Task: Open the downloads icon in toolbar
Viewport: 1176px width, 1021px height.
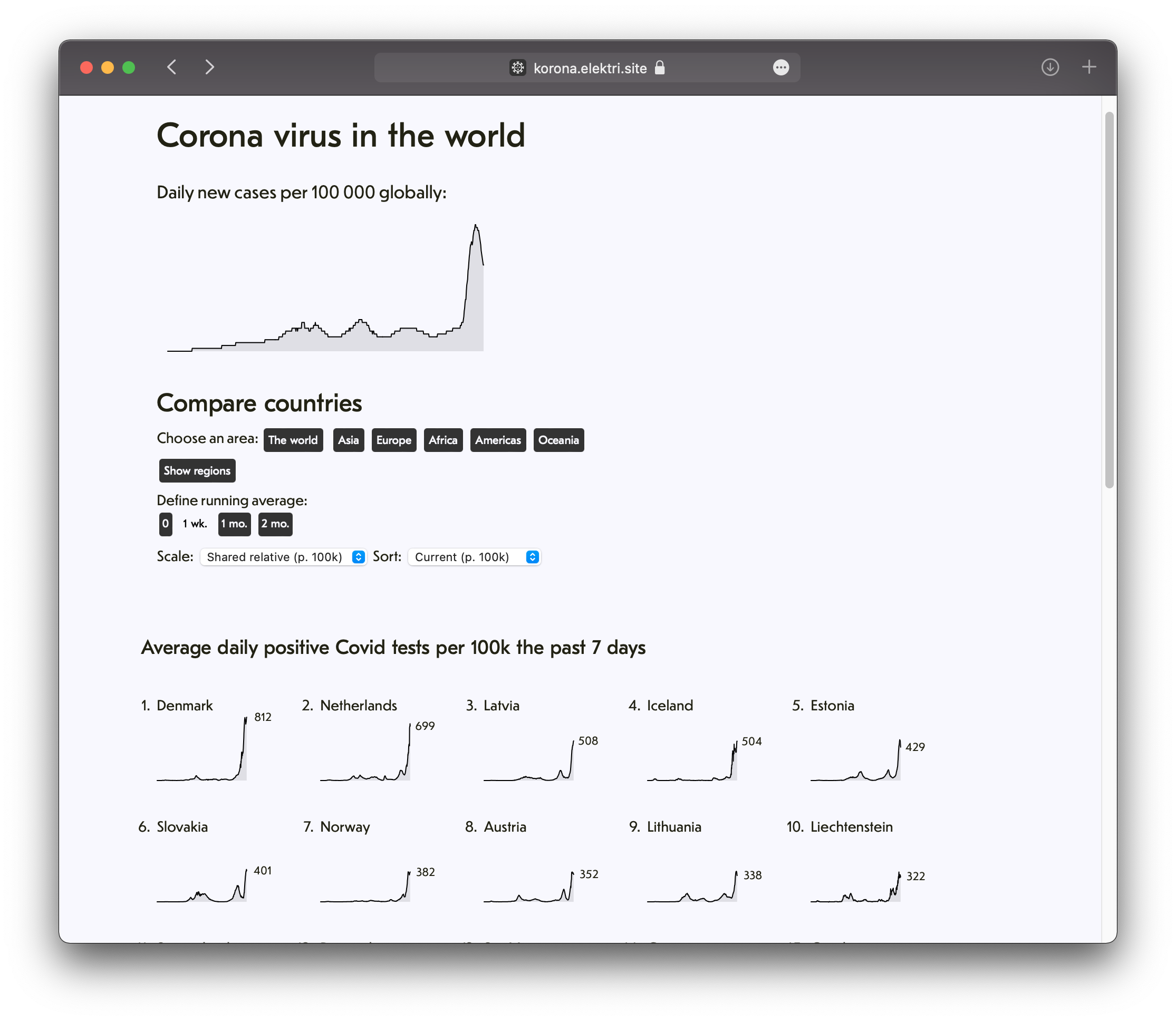Action: coord(1049,67)
